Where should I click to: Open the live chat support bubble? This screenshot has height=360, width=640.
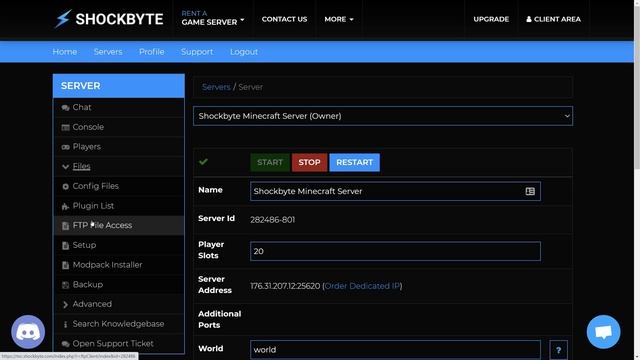click(603, 332)
